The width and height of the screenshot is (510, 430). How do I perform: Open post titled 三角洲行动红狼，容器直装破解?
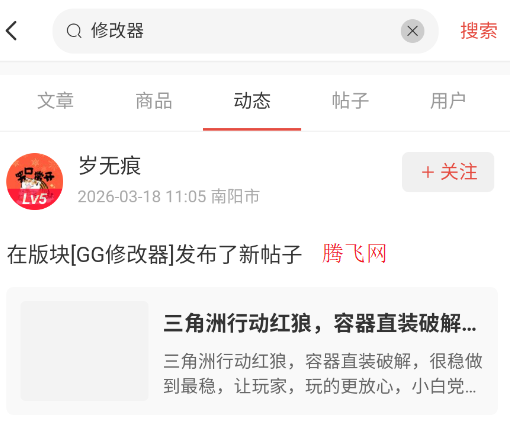320,323
